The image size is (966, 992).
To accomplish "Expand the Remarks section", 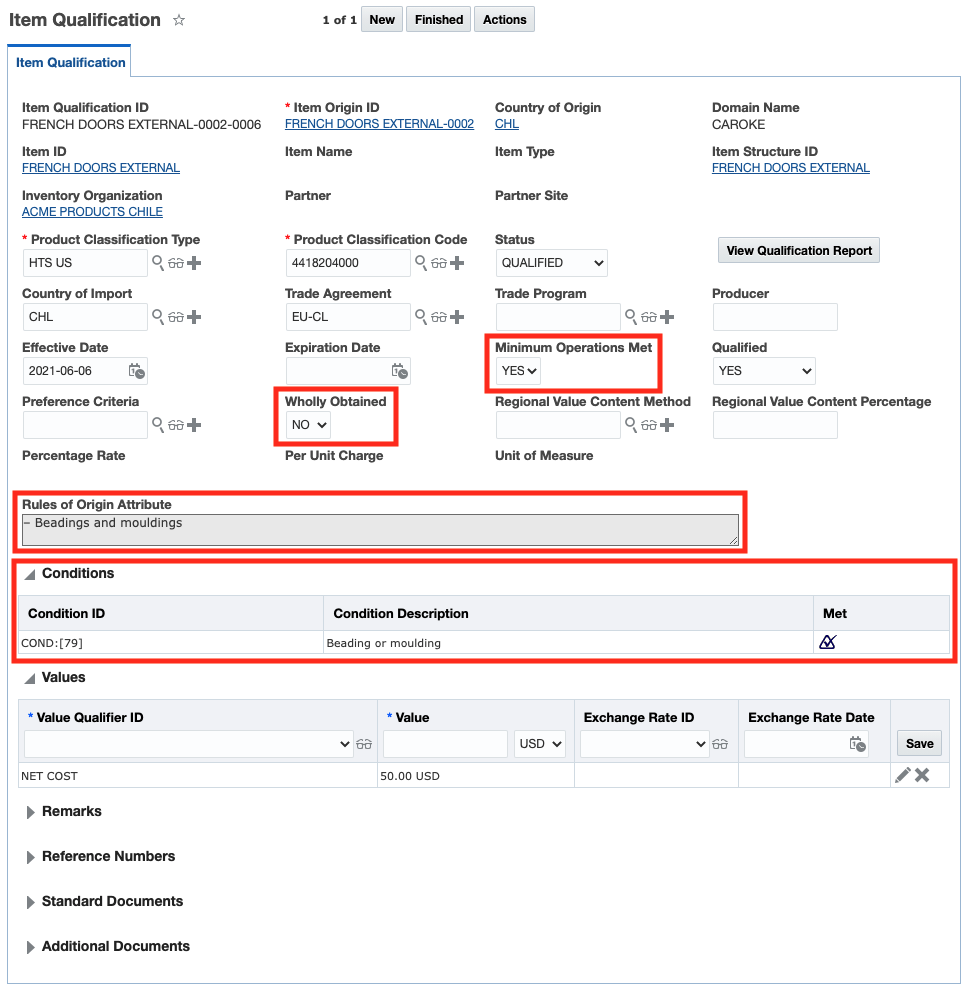I will 31,812.
